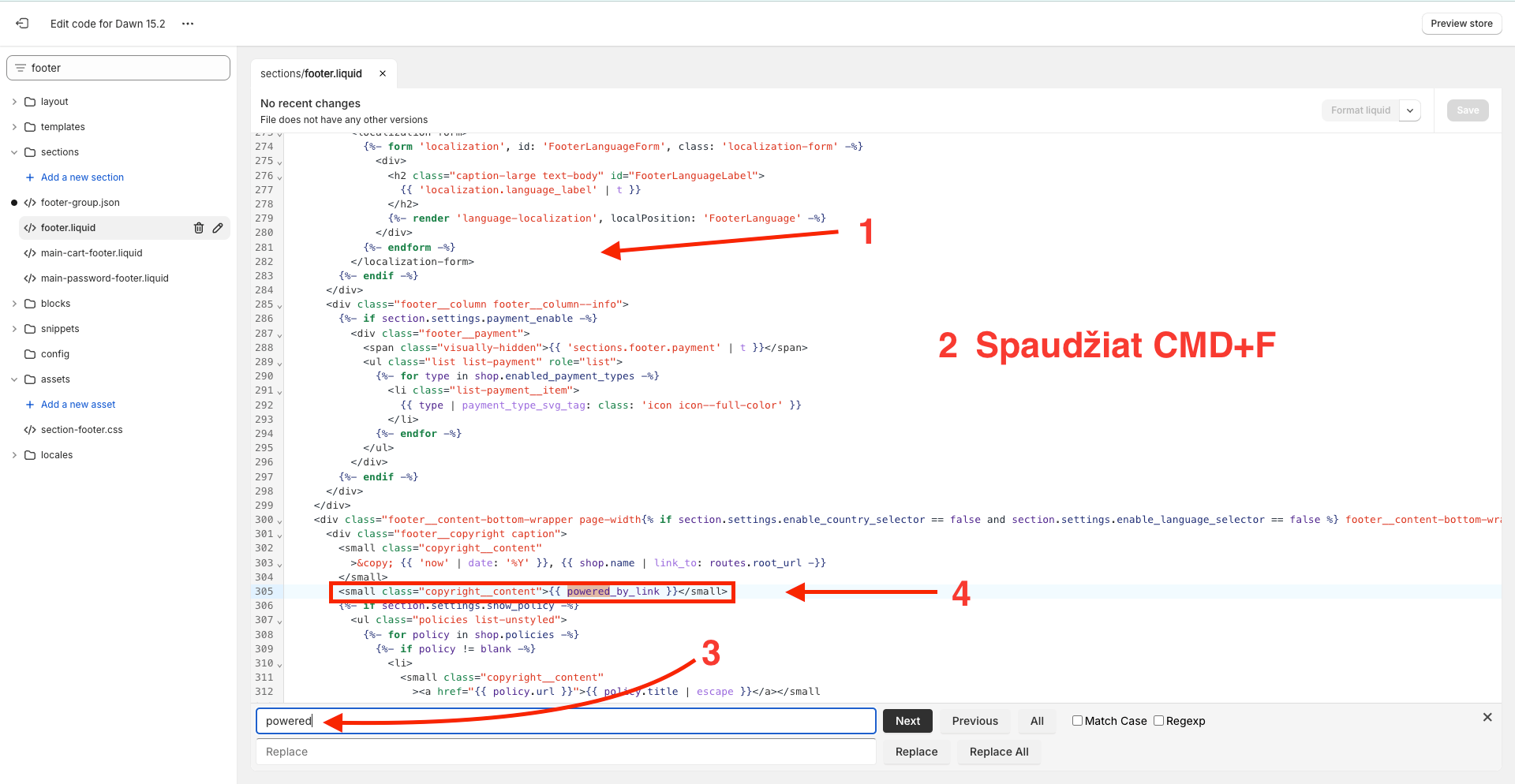Viewport: 1515px width, 784px height.
Task: Click into the Replace text field
Action: (x=566, y=752)
